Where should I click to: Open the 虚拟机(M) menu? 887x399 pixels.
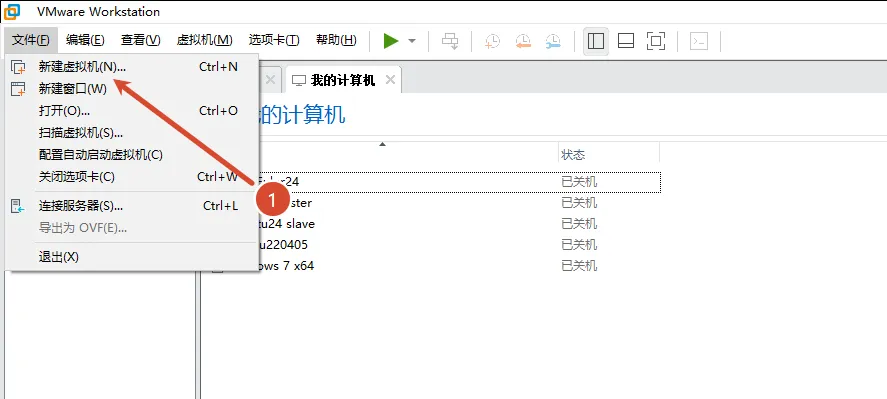click(x=204, y=40)
